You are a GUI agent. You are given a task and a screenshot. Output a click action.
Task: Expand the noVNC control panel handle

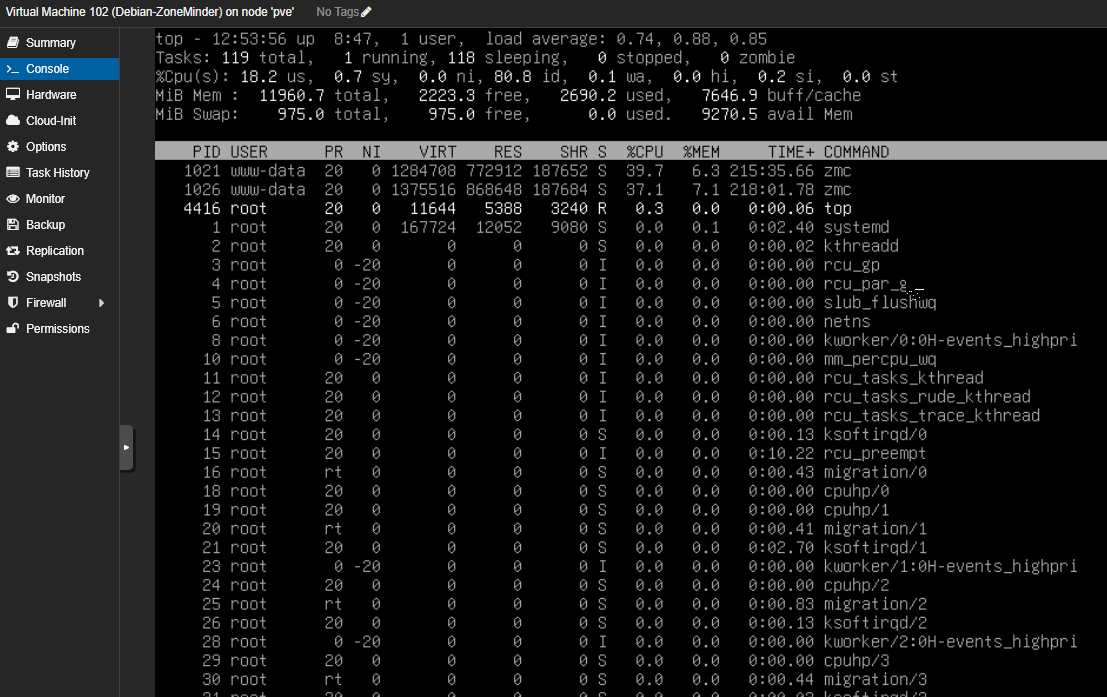(x=126, y=447)
